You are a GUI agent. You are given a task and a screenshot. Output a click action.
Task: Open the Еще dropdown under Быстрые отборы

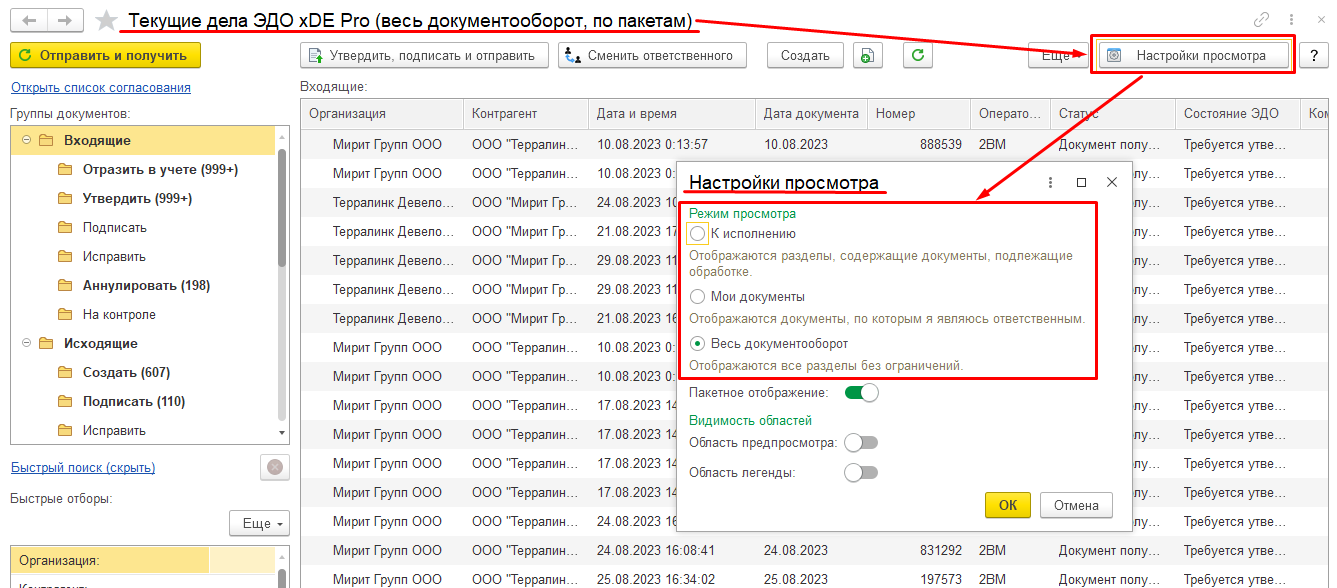pyautogui.click(x=259, y=523)
